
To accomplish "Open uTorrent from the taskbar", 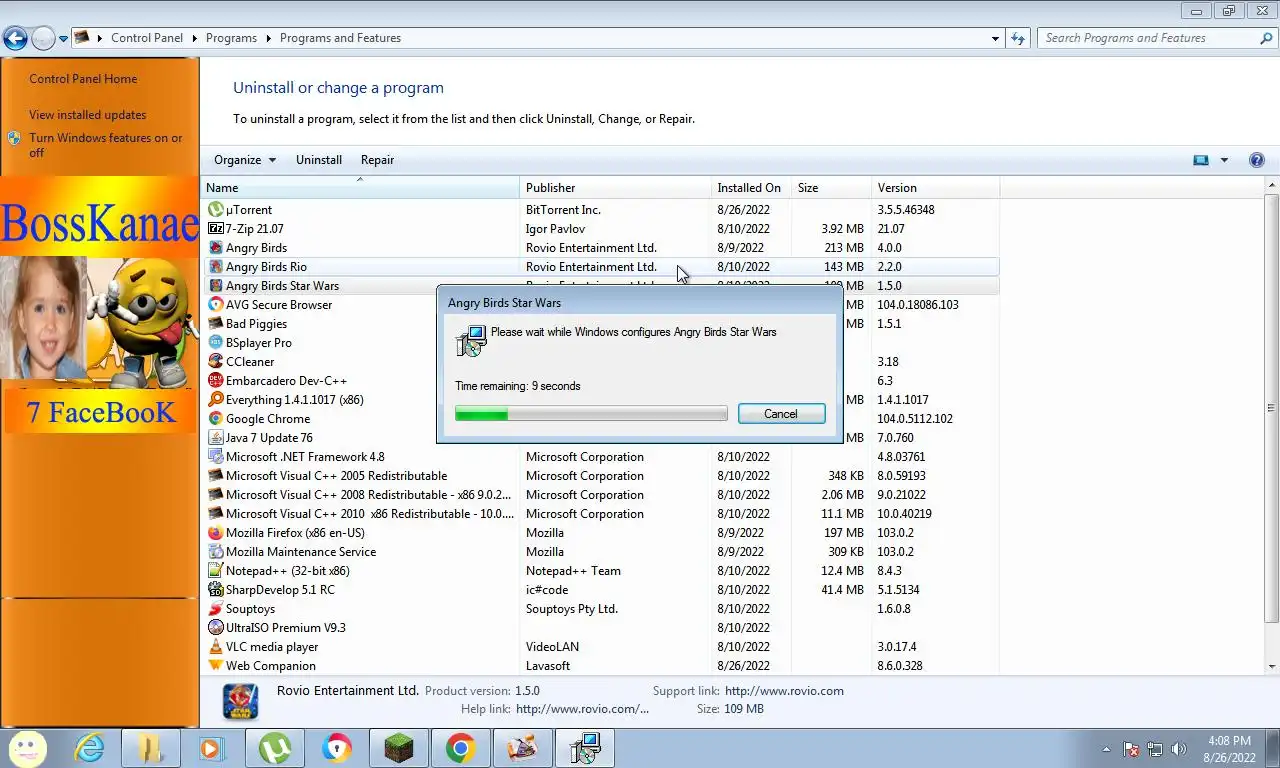I will point(276,748).
